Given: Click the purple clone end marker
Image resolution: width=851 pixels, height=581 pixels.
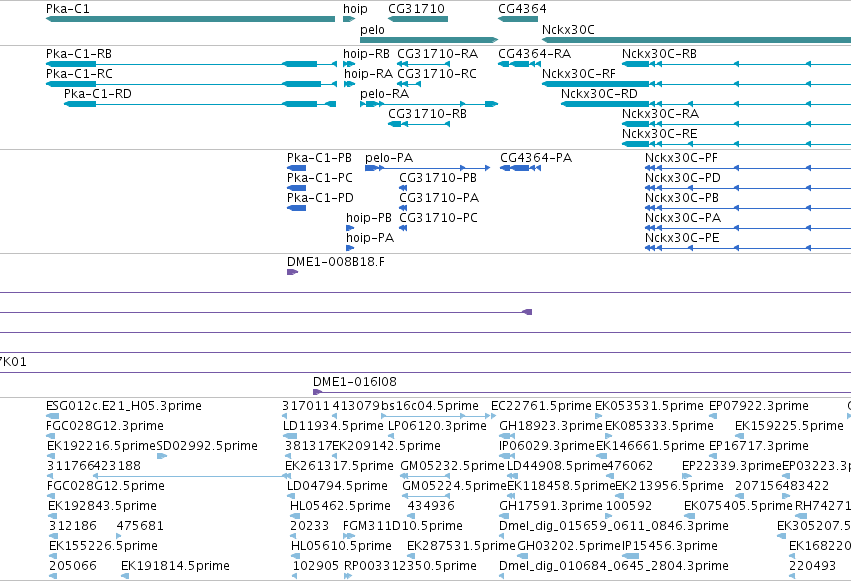Looking at the screenshot, I should point(527,312).
